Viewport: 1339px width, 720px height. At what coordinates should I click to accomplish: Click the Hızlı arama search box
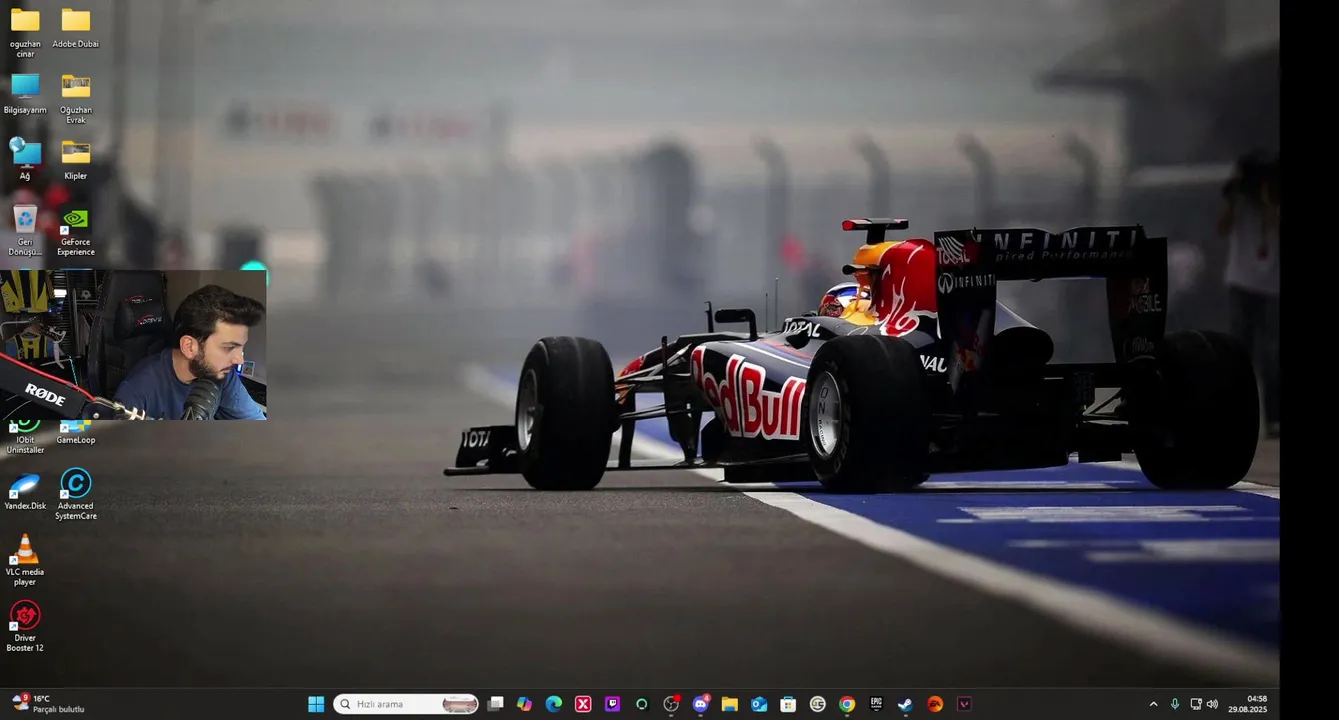click(x=406, y=704)
